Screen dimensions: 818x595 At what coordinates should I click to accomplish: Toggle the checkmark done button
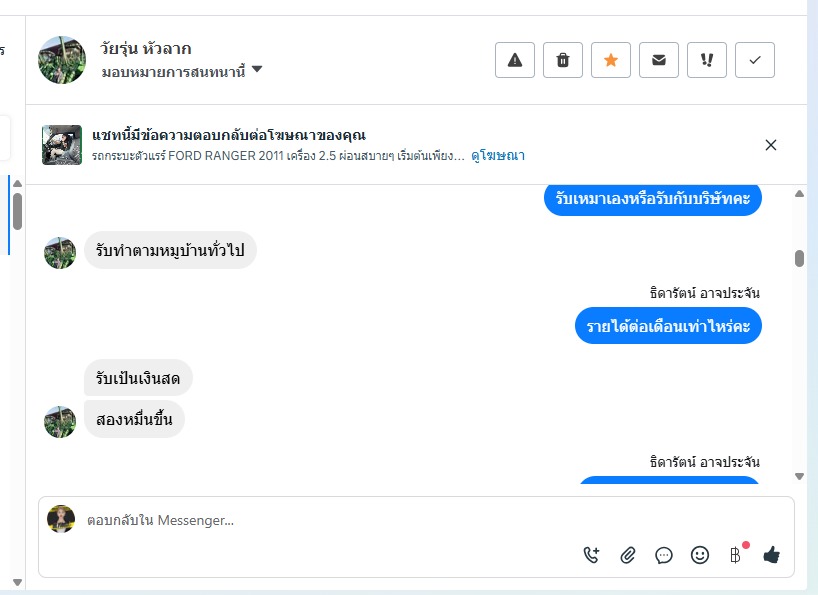coord(755,60)
